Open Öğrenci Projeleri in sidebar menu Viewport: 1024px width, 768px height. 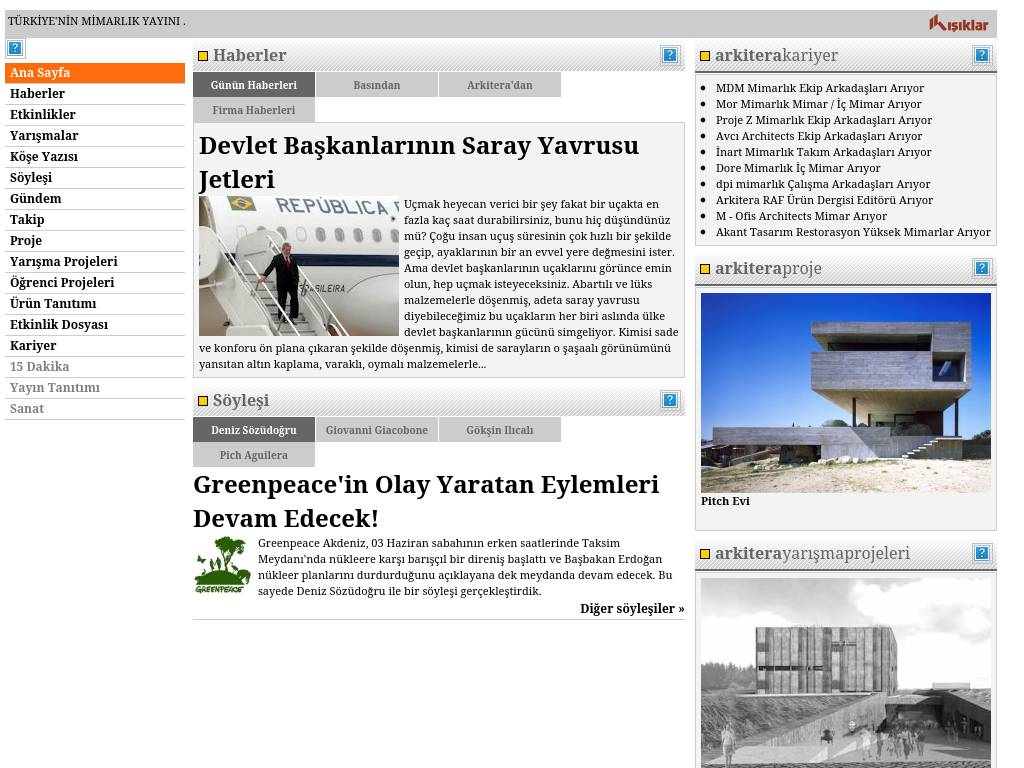pos(95,282)
